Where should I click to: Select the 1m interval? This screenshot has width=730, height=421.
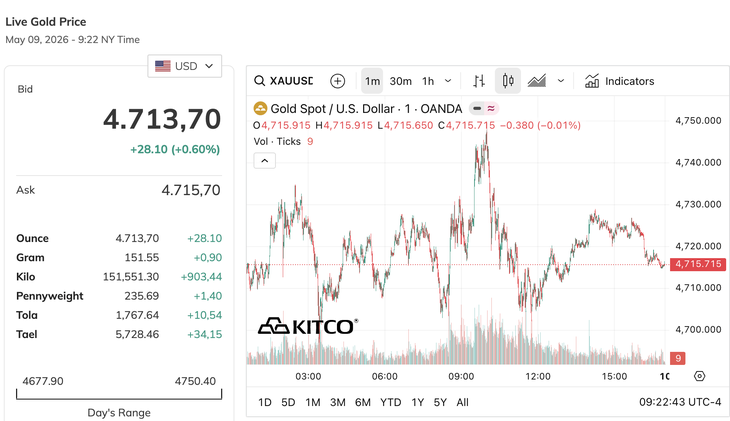tap(372, 81)
